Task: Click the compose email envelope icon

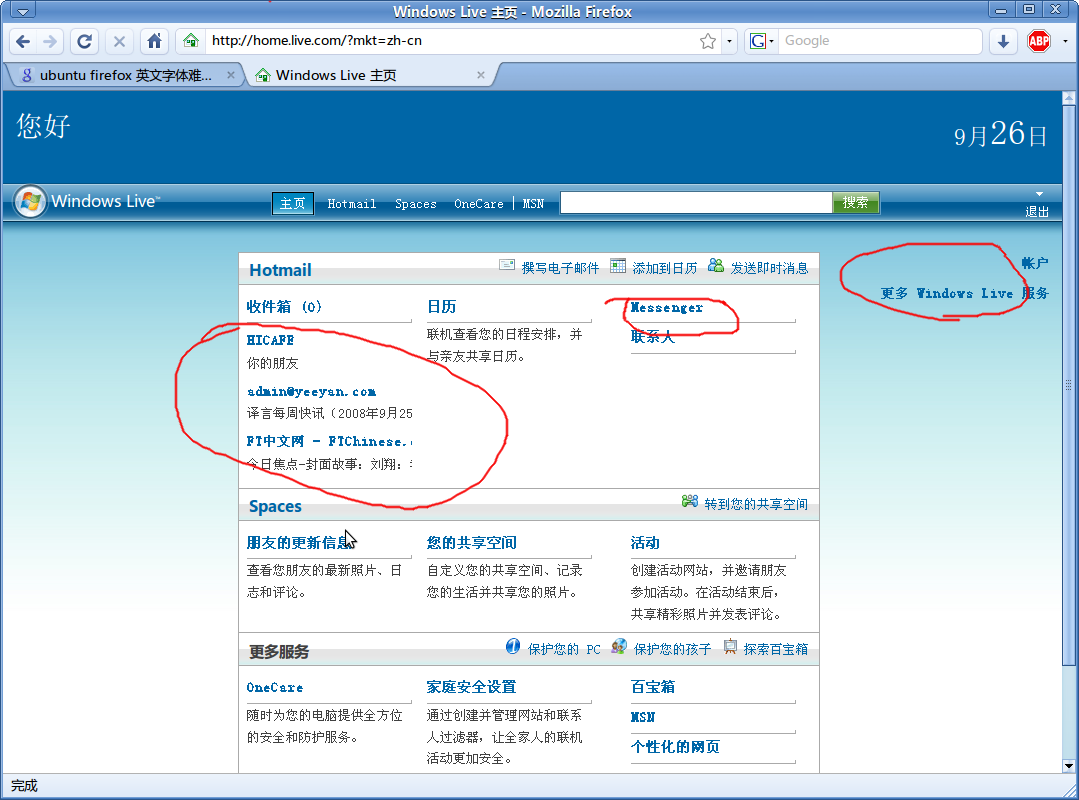Action: tap(506, 266)
